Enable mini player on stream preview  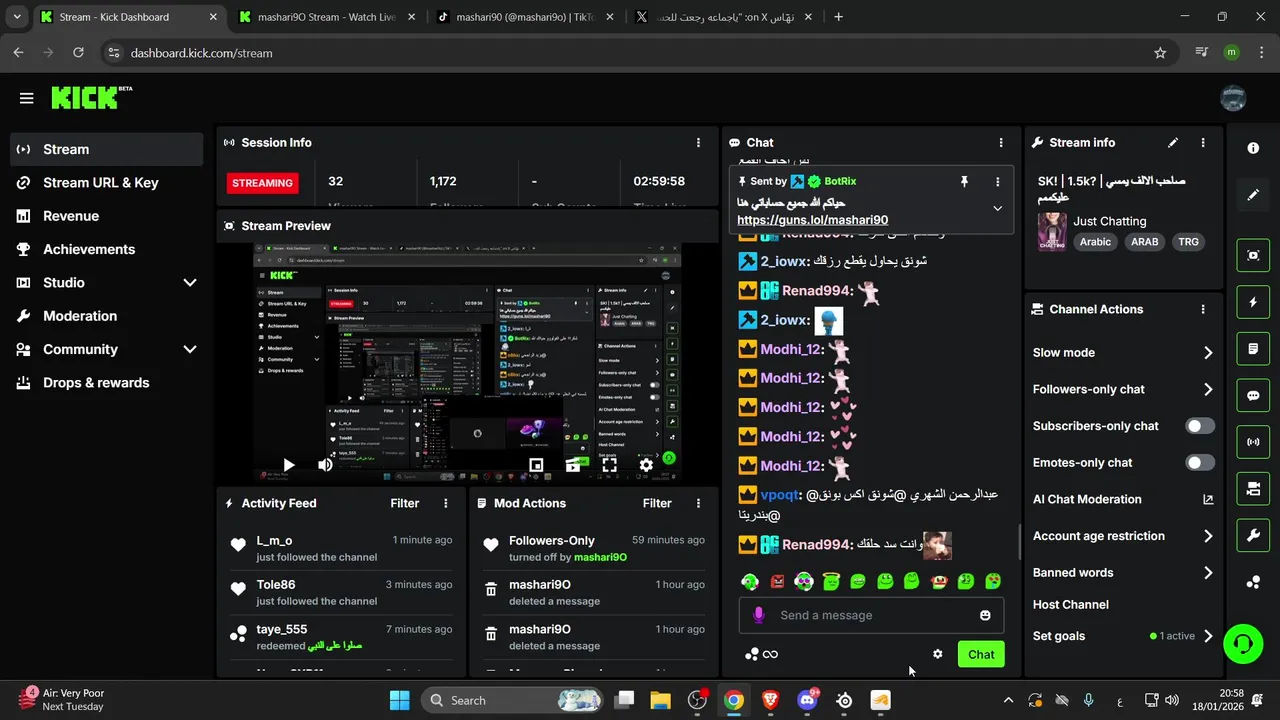(536, 465)
